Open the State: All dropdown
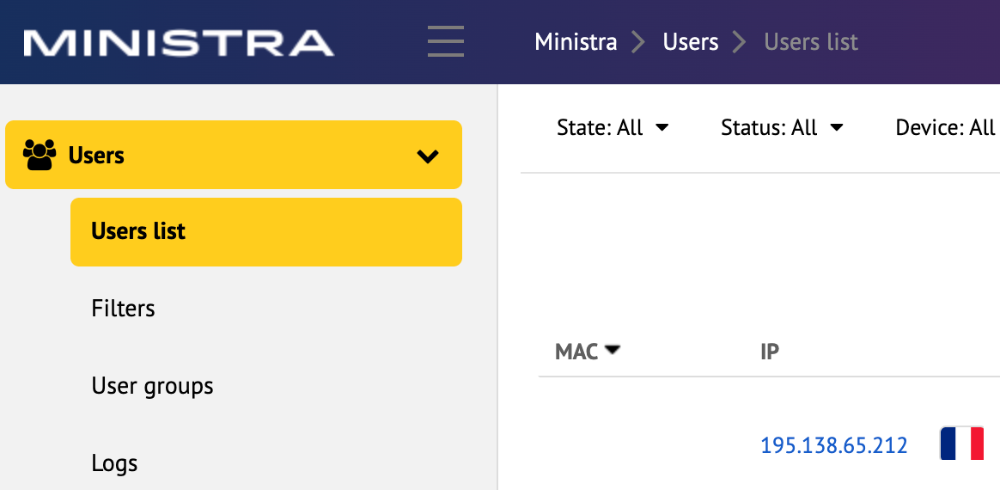Image resolution: width=1000 pixels, height=490 pixels. [612, 128]
